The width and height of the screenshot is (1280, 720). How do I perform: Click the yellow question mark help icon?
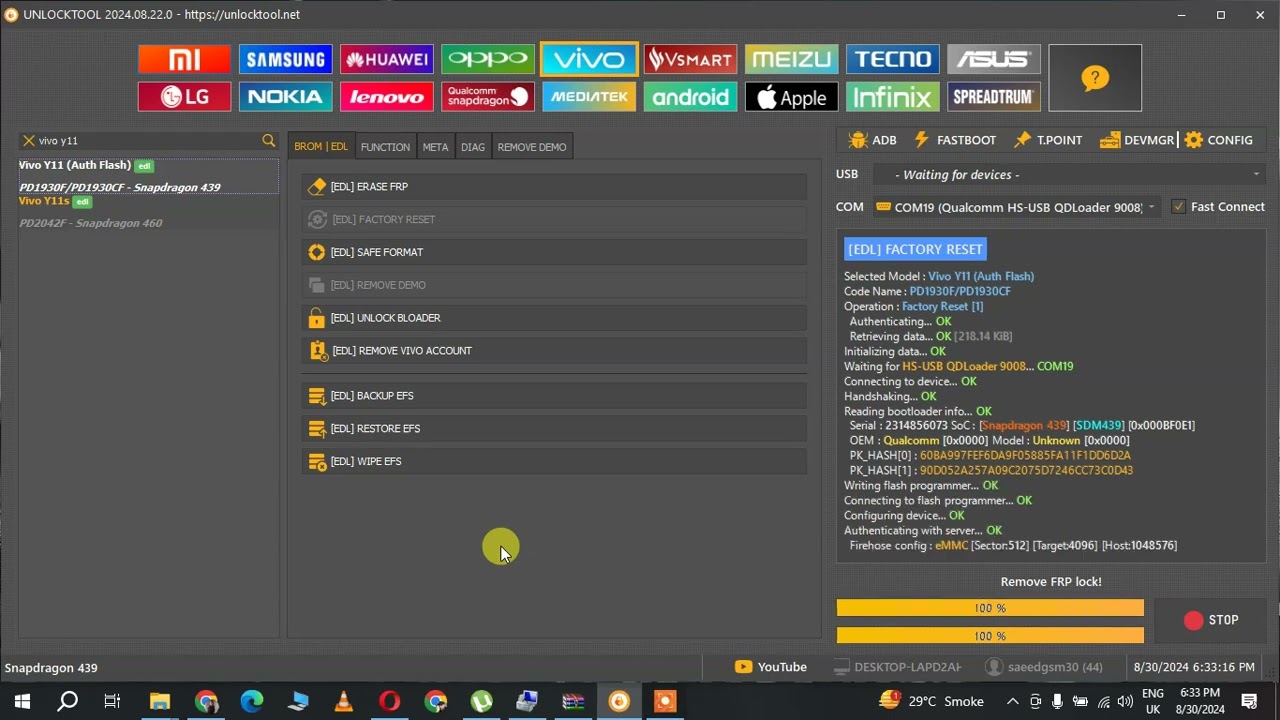coord(1094,78)
